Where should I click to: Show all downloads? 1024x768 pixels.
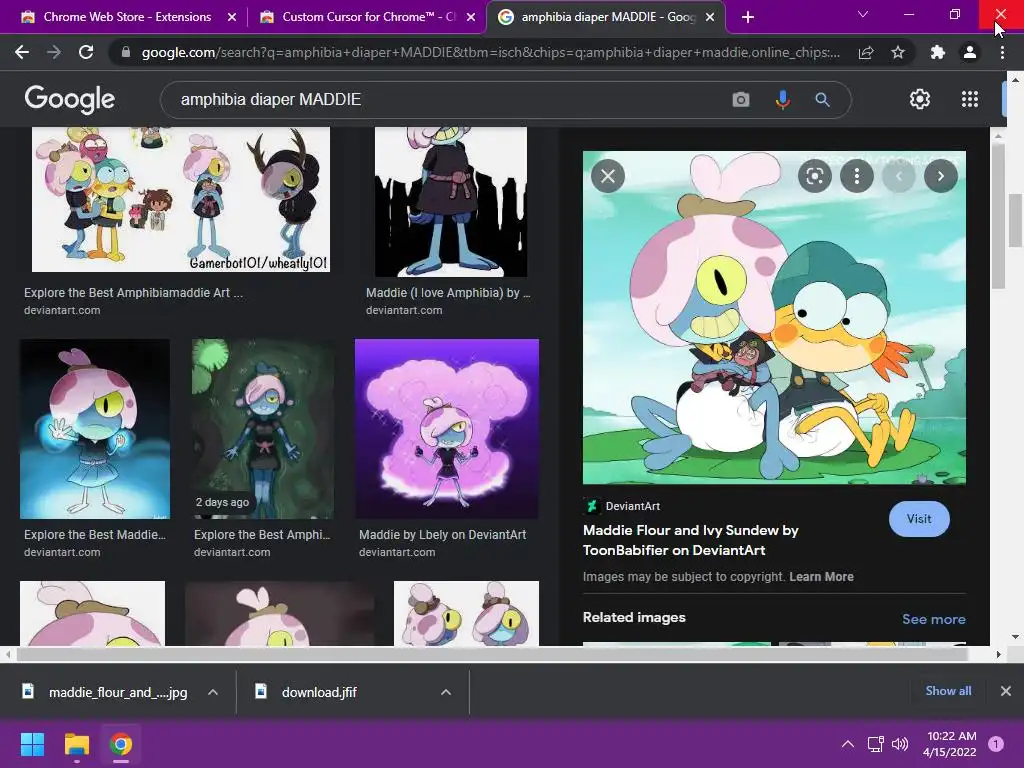click(948, 691)
